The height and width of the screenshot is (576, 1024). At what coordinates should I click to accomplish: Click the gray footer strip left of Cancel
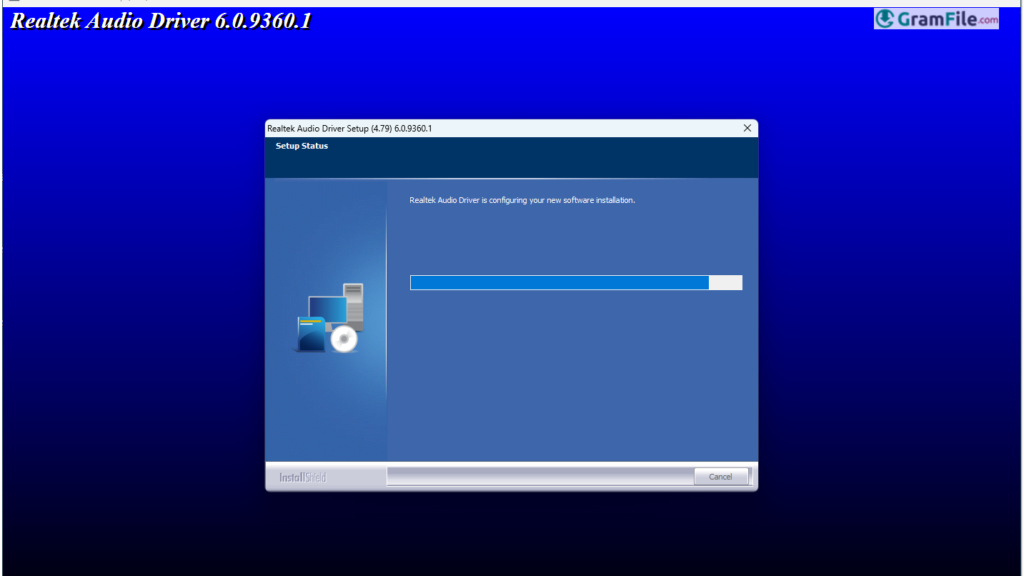(x=540, y=477)
